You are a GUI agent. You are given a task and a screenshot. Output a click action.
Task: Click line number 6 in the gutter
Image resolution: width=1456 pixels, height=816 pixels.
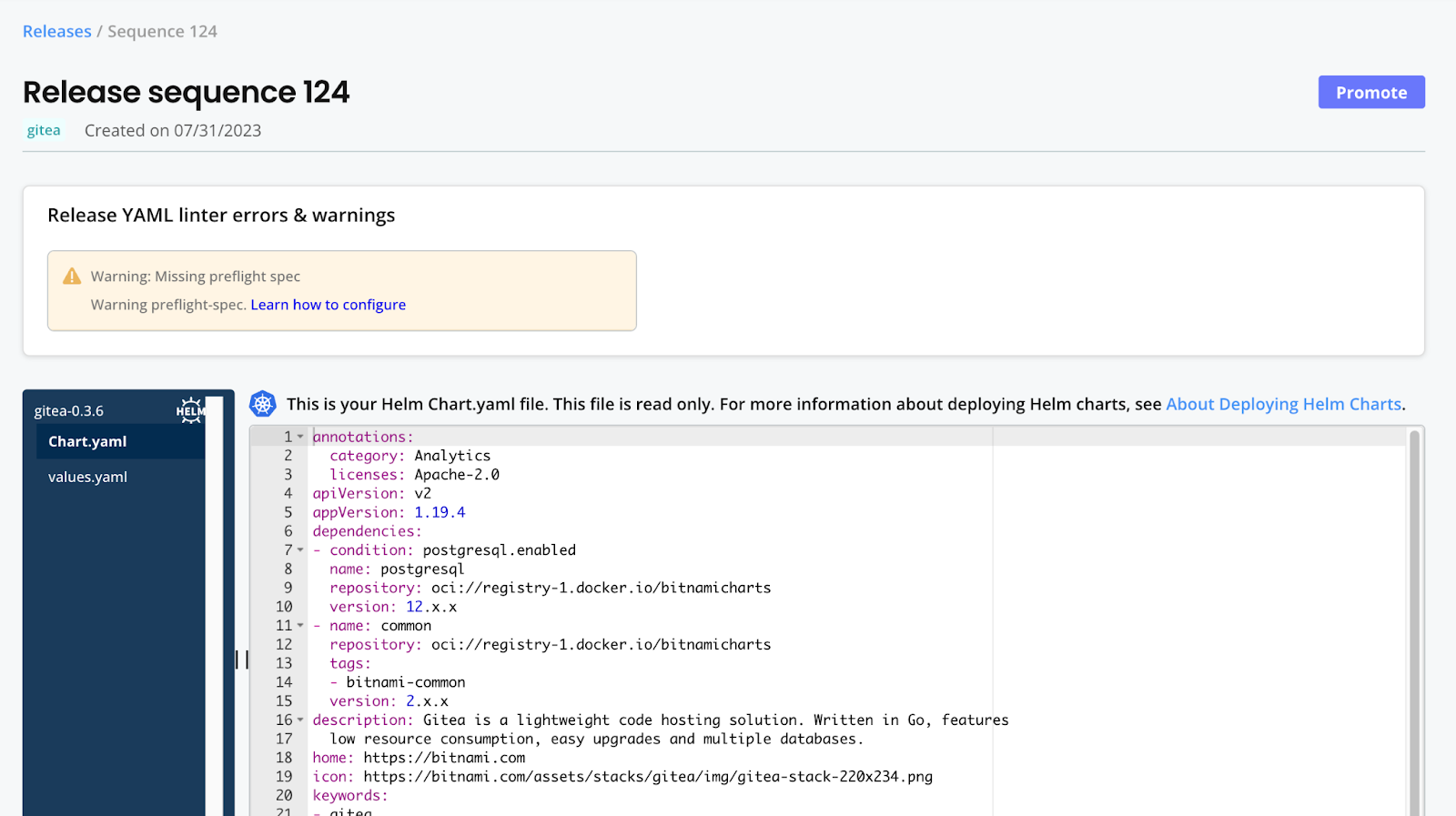[x=288, y=531]
